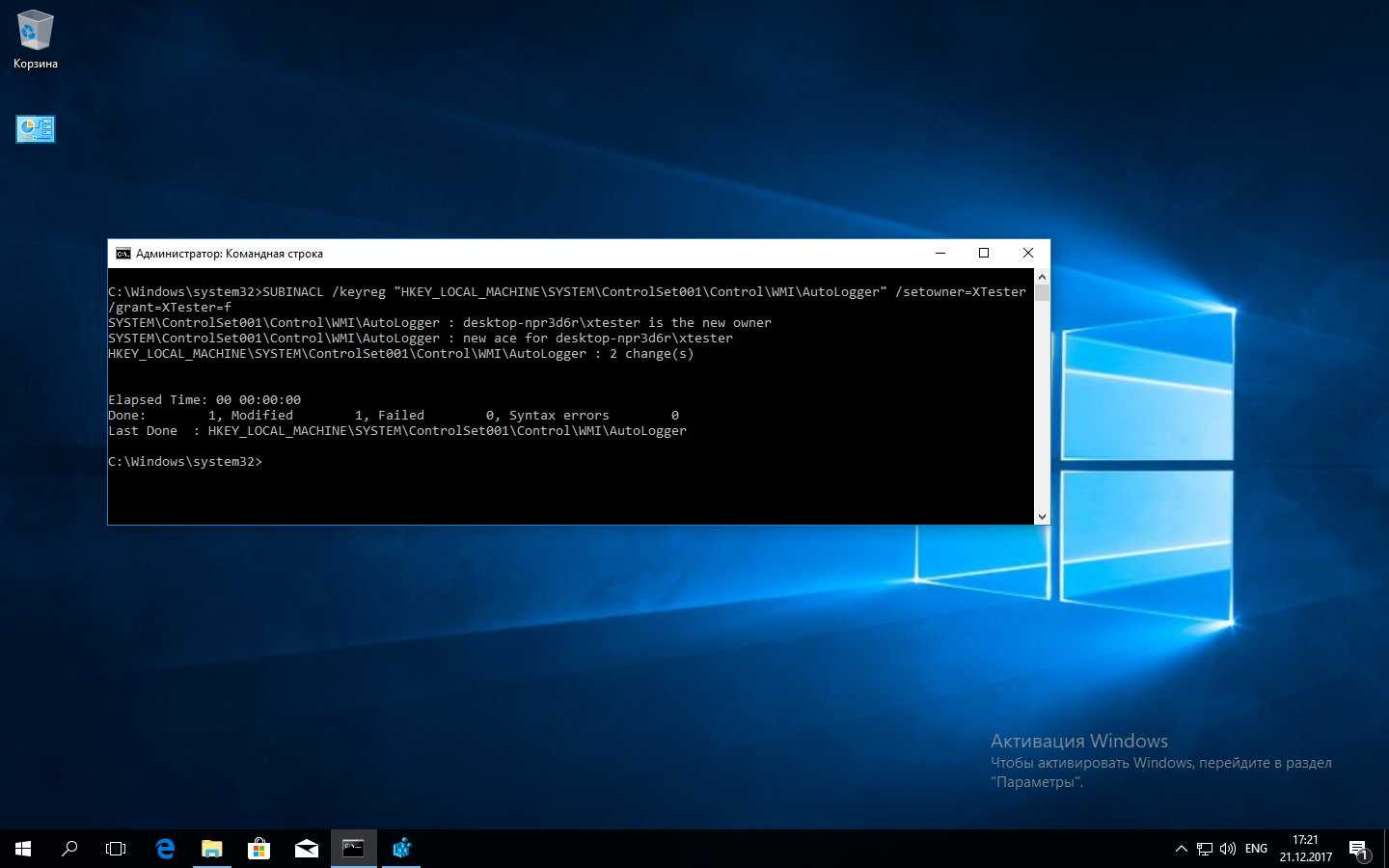Switch input language via ENG indicator
Viewport: 1389px width, 868px height.
[1256, 849]
